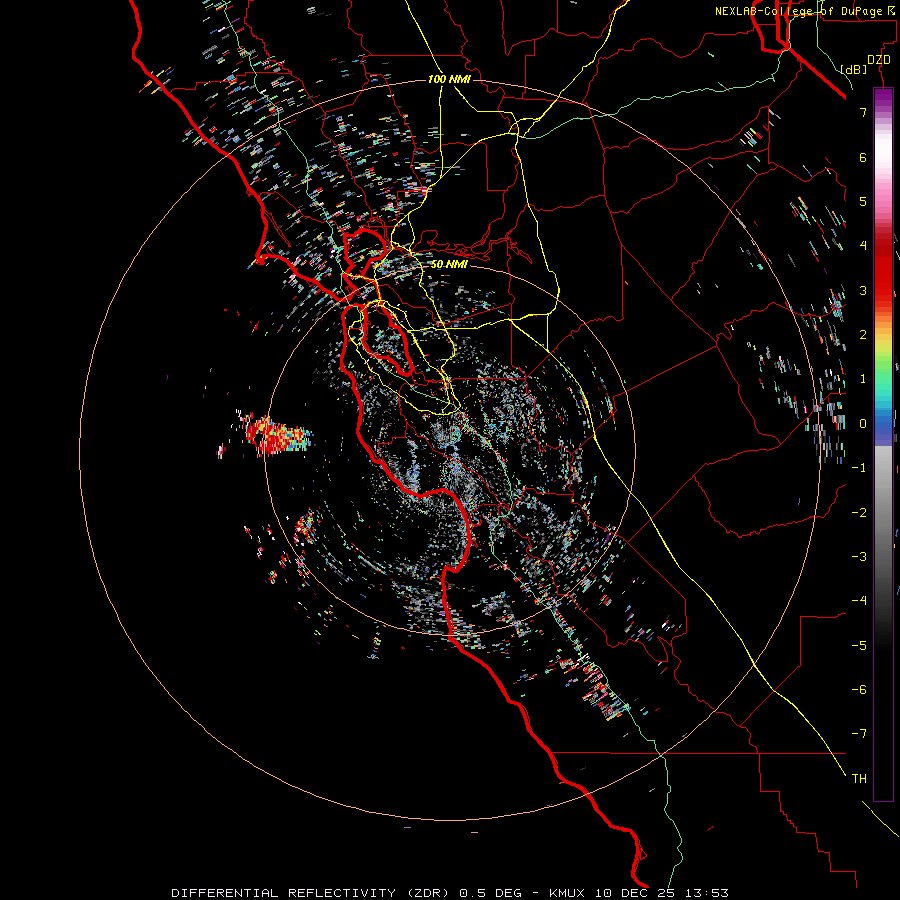The width and height of the screenshot is (900, 900).
Task: Click the 4 value on the color scale
Action: [x=863, y=246]
